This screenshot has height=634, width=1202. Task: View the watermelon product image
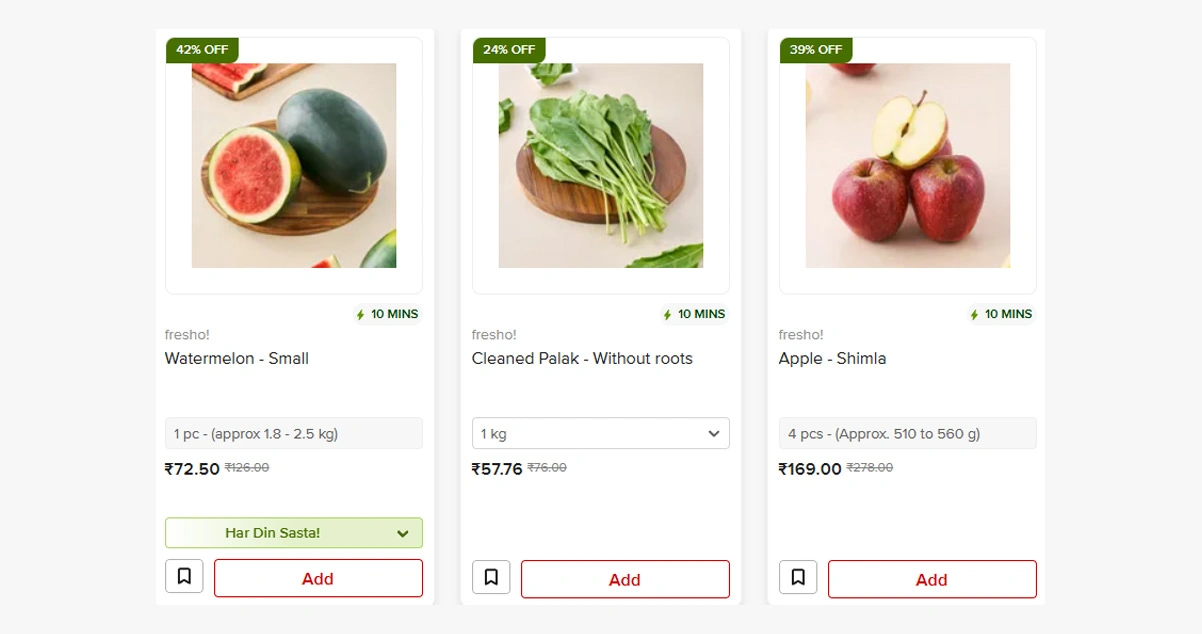coord(294,166)
